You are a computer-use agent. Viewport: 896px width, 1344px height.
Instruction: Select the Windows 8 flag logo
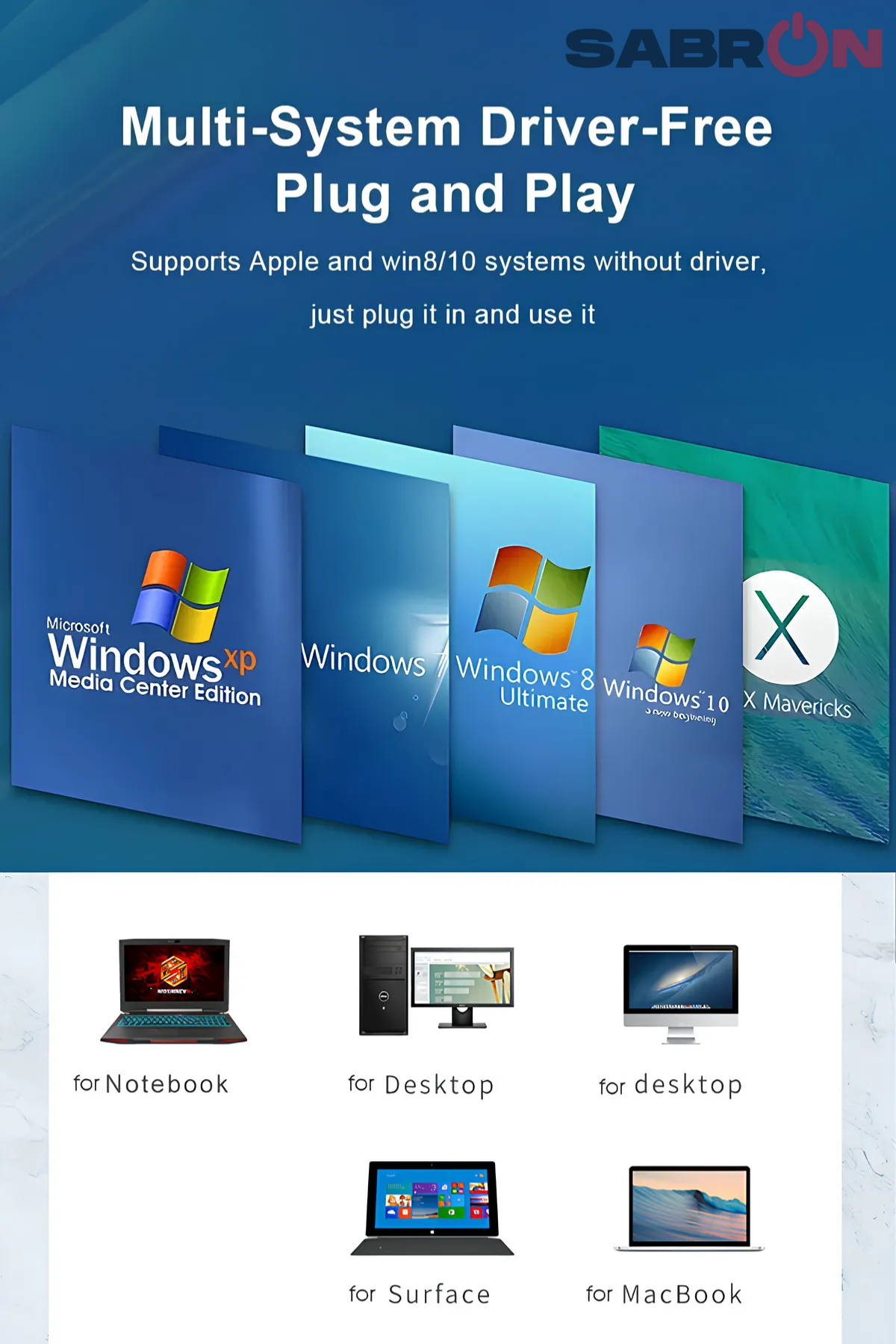click(532, 600)
